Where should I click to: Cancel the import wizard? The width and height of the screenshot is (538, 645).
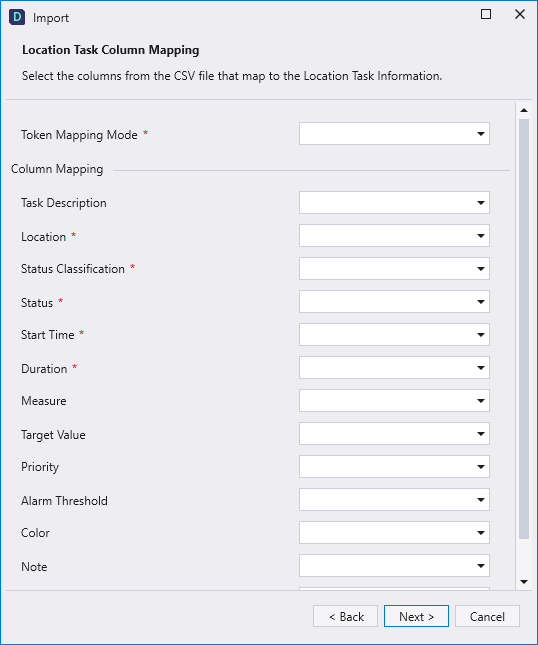(x=487, y=616)
